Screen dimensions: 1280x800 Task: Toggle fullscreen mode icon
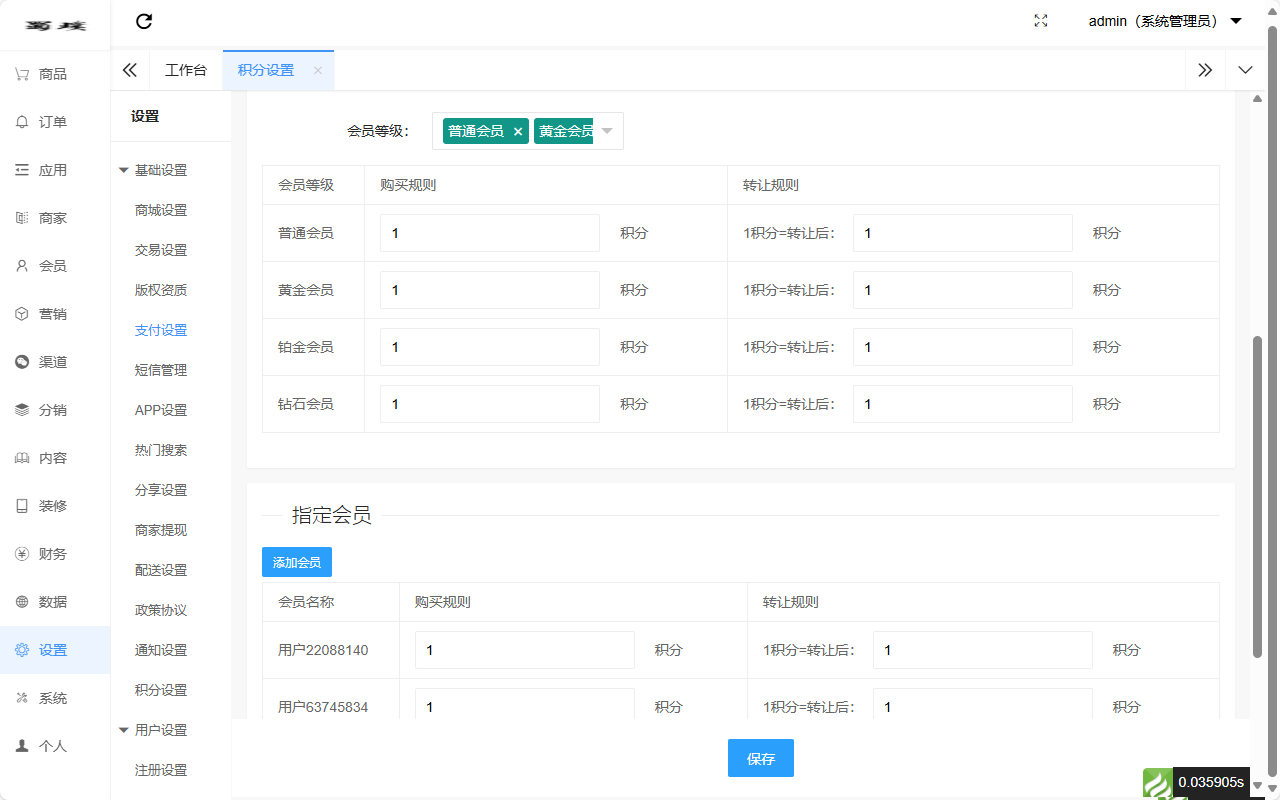click(1040, 21)
